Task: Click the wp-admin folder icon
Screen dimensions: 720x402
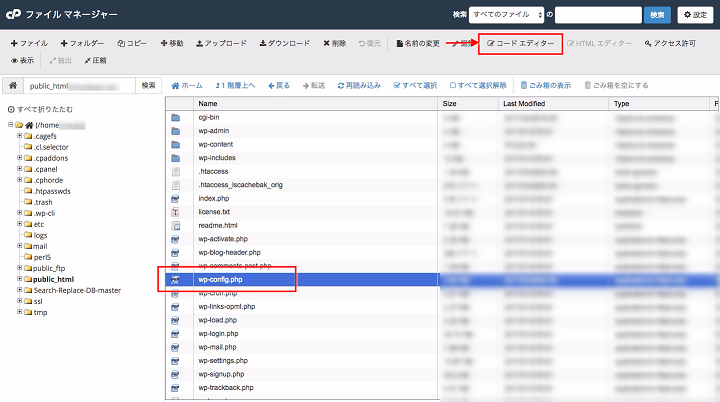Action: [175, 131]
